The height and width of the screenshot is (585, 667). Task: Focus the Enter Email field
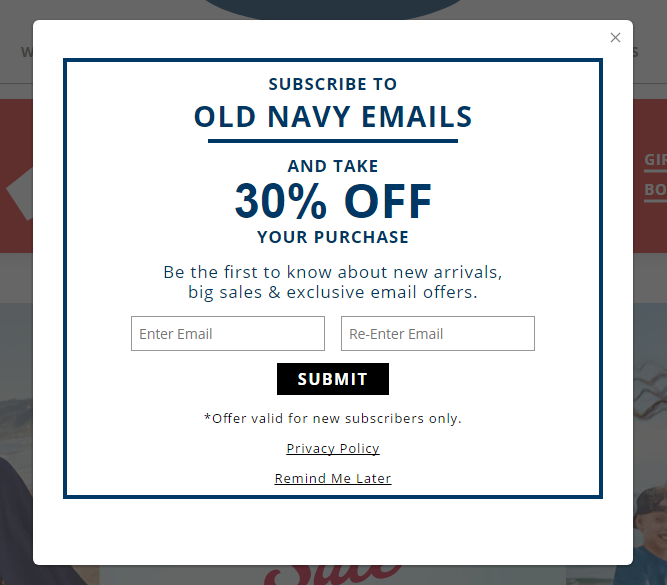click(x=228, y=334)
